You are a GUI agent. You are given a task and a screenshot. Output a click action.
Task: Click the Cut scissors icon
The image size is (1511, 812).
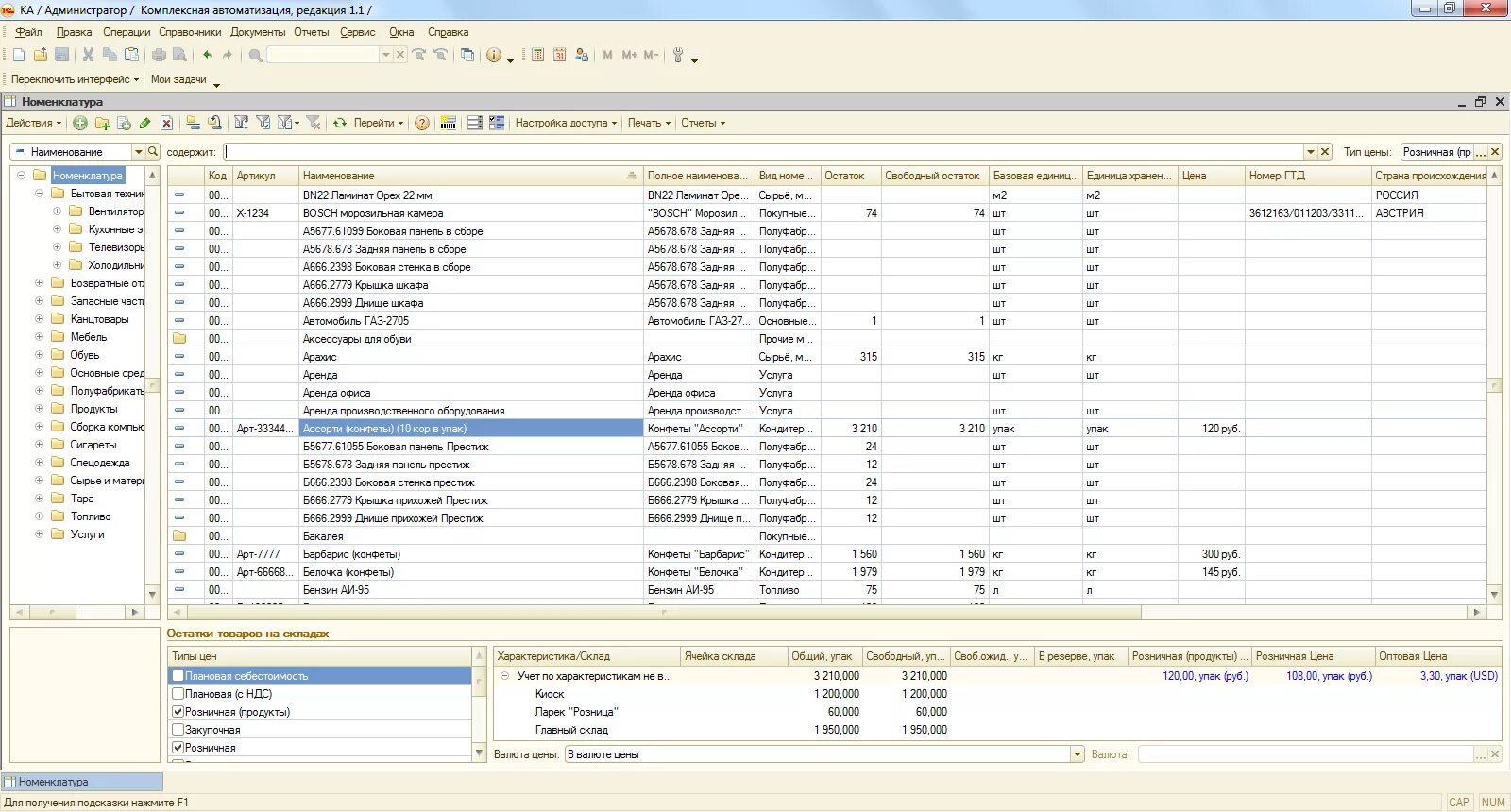(88, 56)
